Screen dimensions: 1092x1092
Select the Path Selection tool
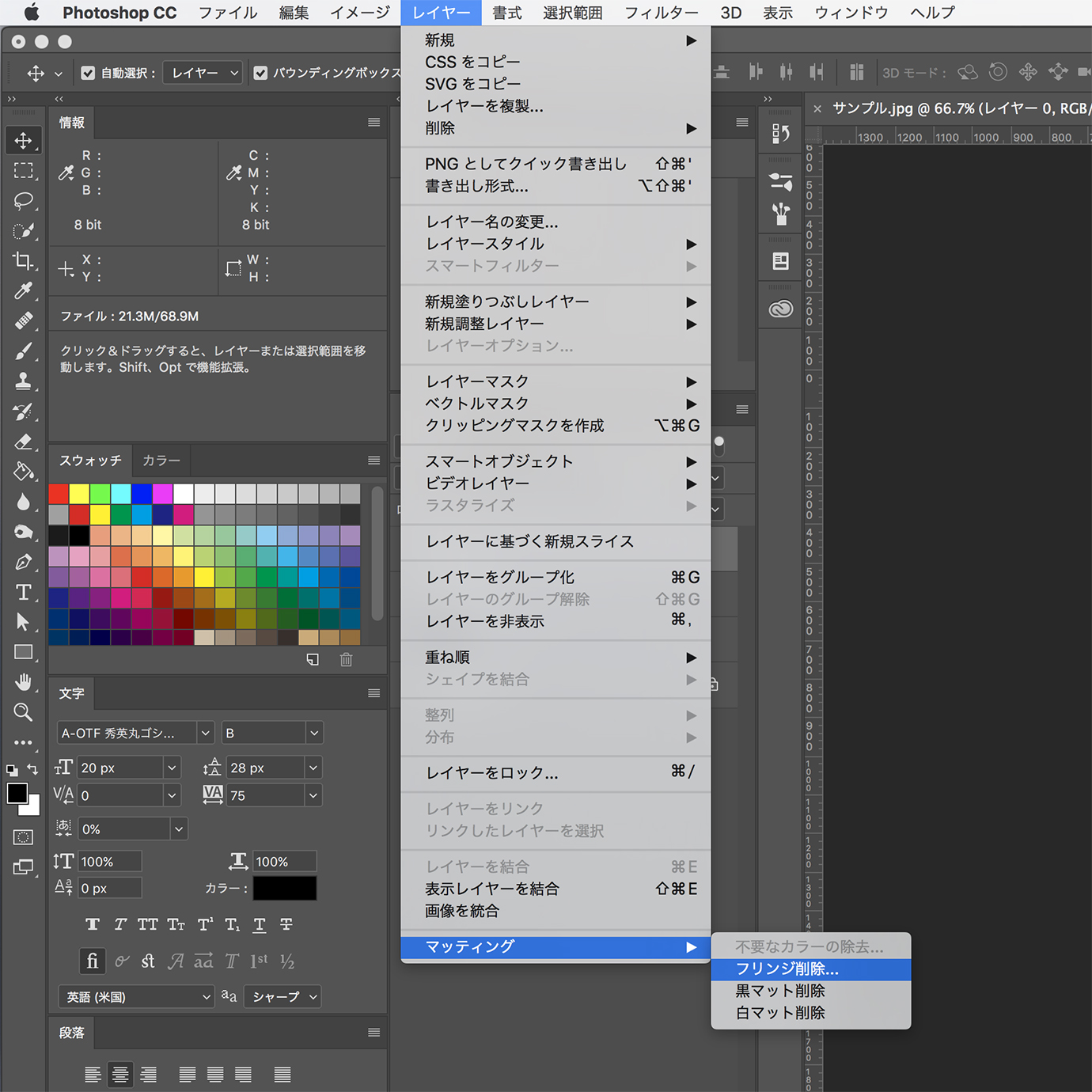pyautogui.click(x=23, y=622)
